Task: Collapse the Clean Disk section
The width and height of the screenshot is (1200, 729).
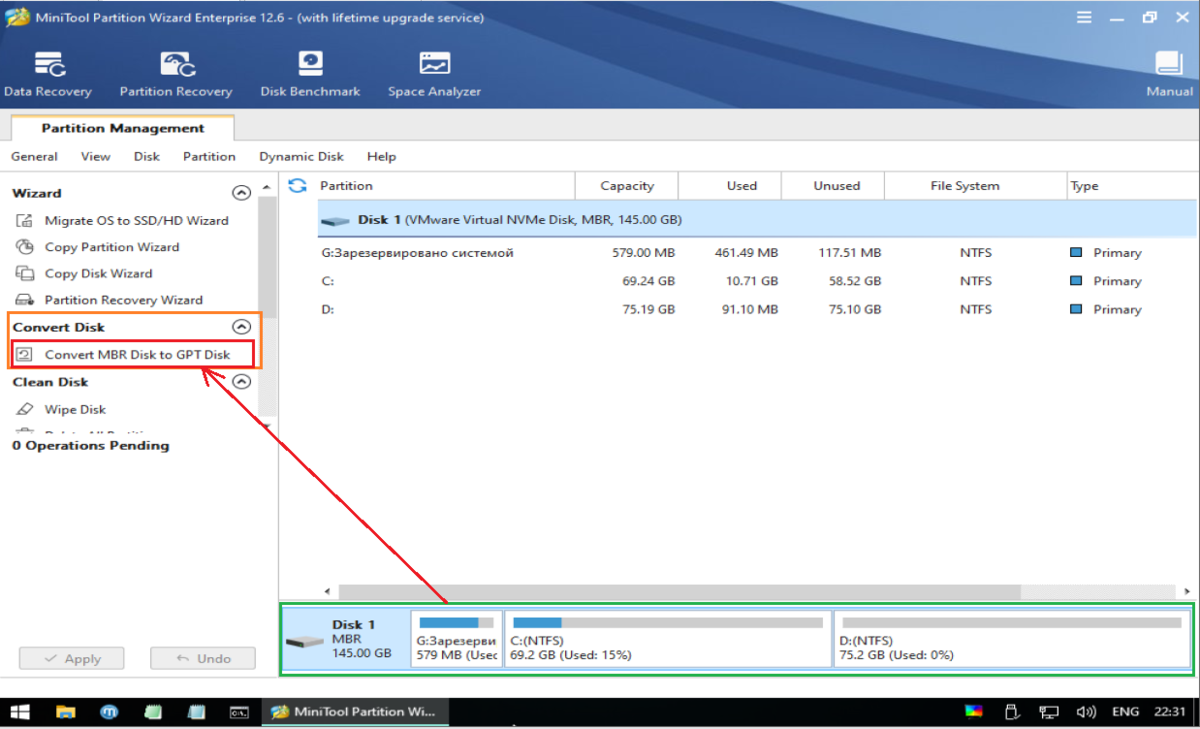Action: (x=240, y=381)
